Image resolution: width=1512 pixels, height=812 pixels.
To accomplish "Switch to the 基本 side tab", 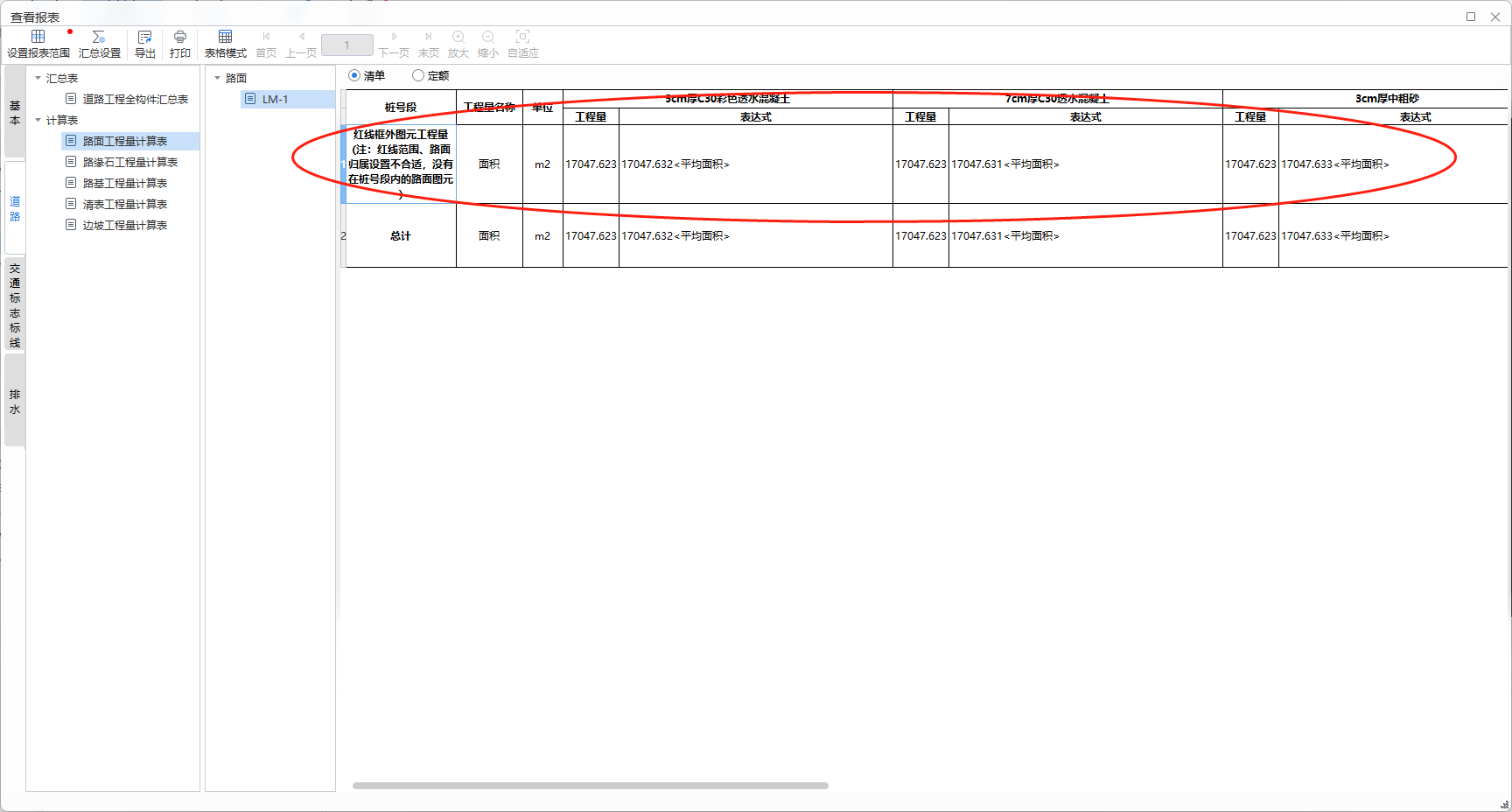I will pyautogui.click(x=15, y=113).
